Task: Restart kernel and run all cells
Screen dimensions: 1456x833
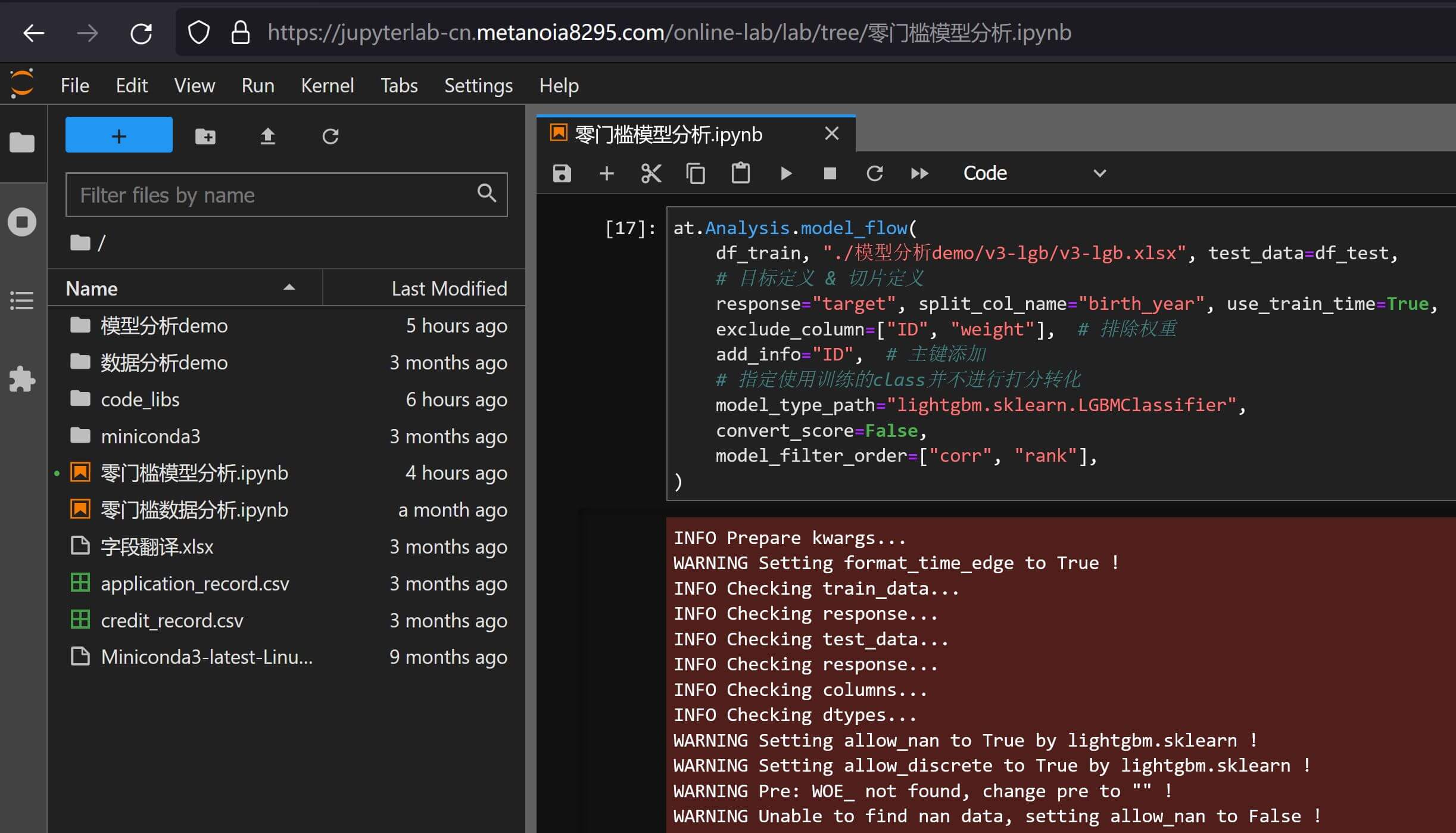Action: (x=919, y=173)
